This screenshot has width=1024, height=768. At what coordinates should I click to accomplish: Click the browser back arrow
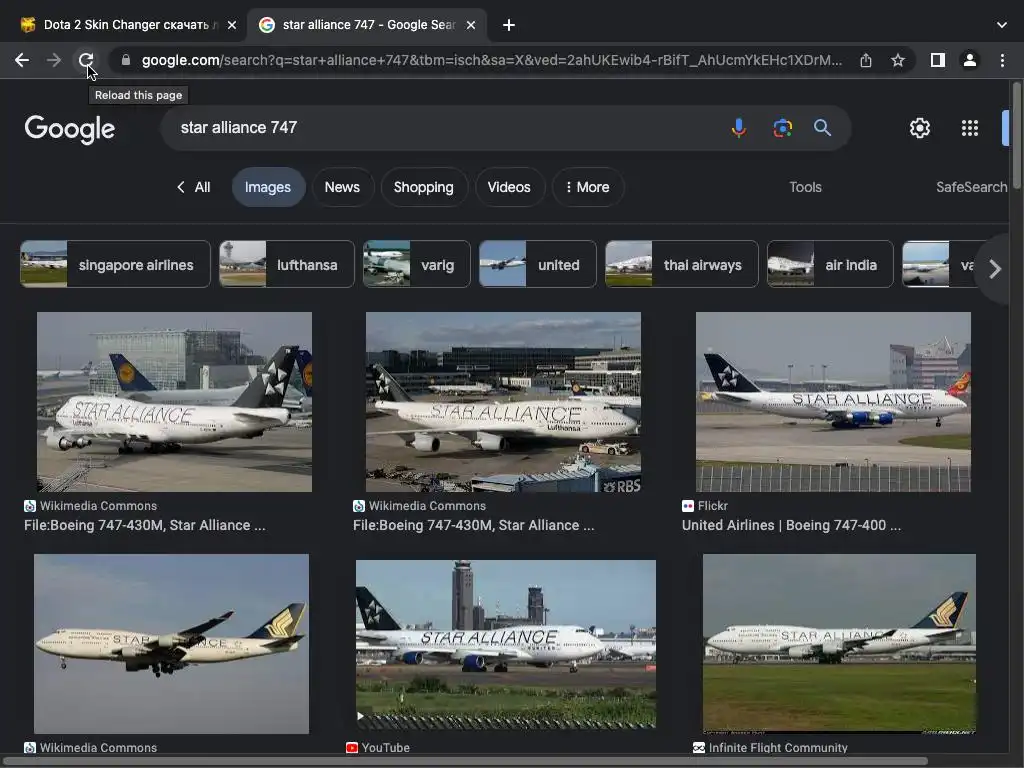pos(22,60)
